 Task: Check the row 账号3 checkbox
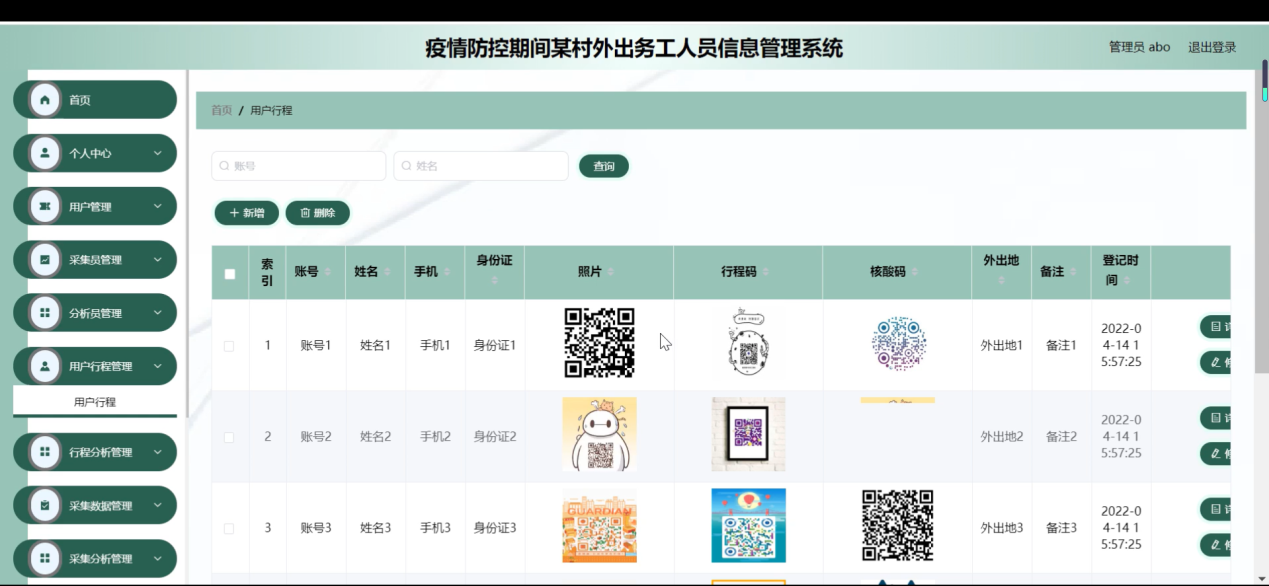[x=229, y=528]
